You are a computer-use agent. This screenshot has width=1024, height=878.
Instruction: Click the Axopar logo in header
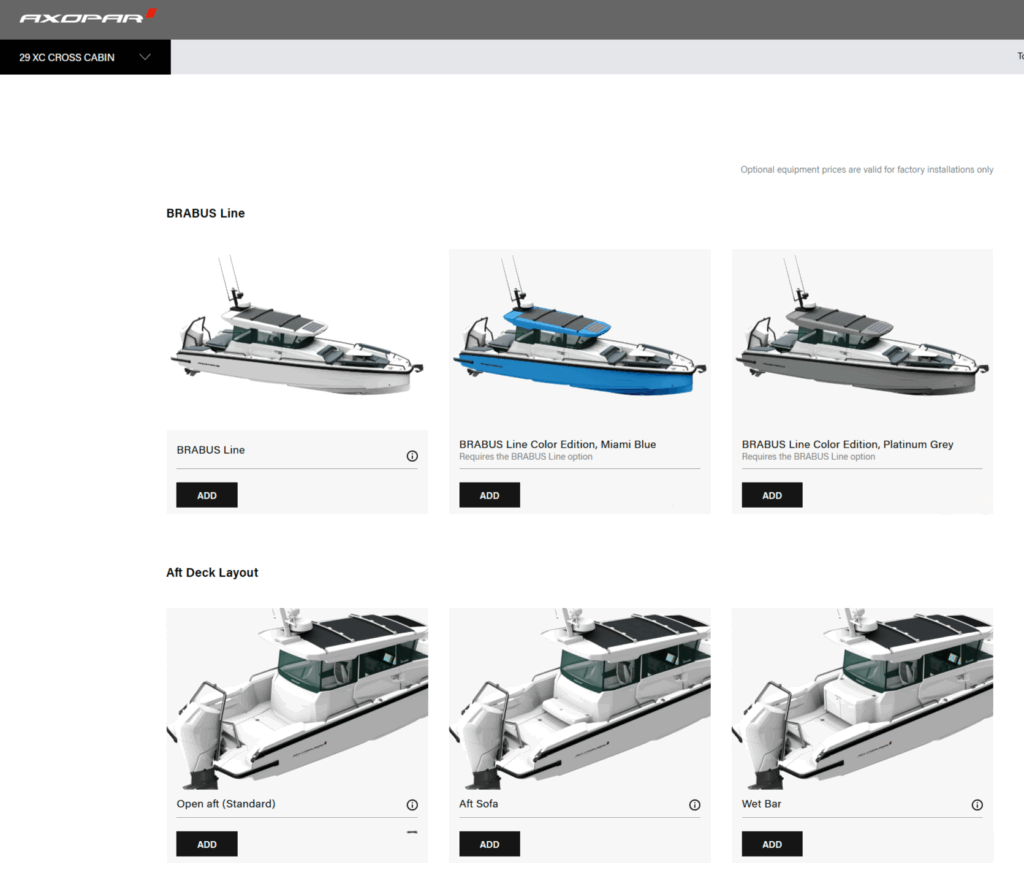click(x=88, y=16)
